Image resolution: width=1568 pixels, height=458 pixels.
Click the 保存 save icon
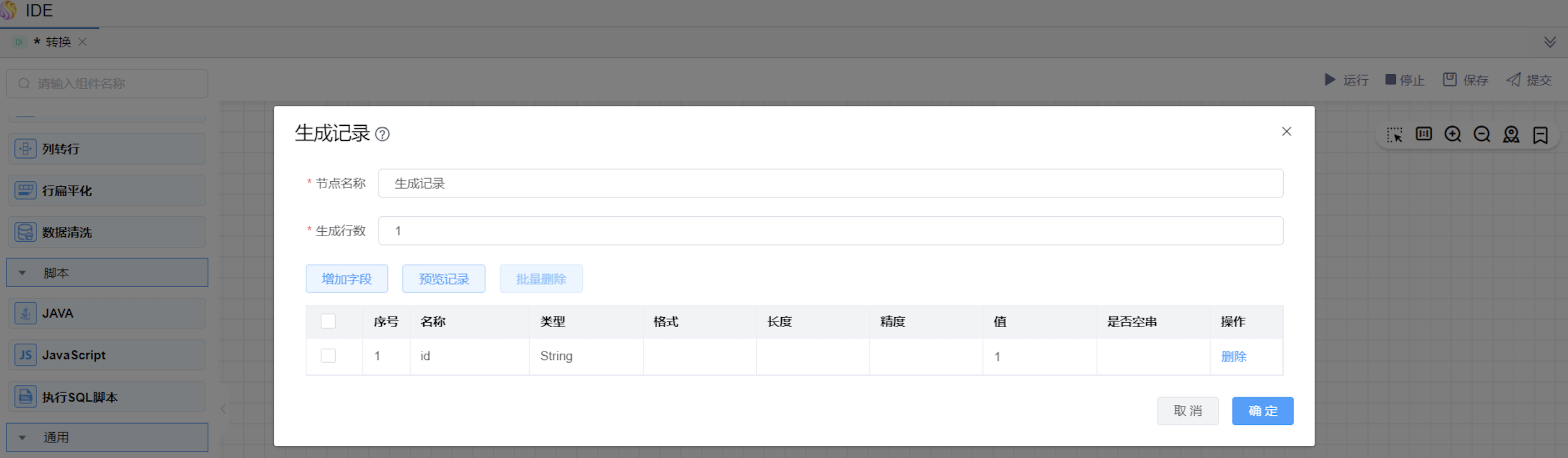click(1450, 80)
